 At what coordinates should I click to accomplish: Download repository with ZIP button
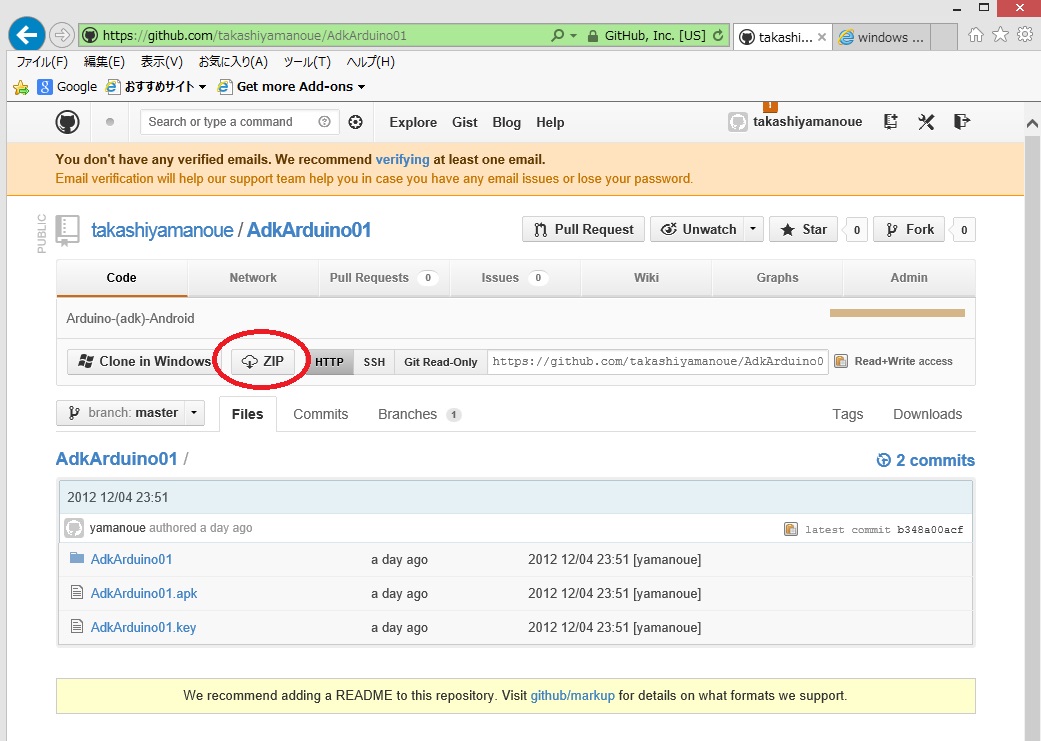[264, 362]
